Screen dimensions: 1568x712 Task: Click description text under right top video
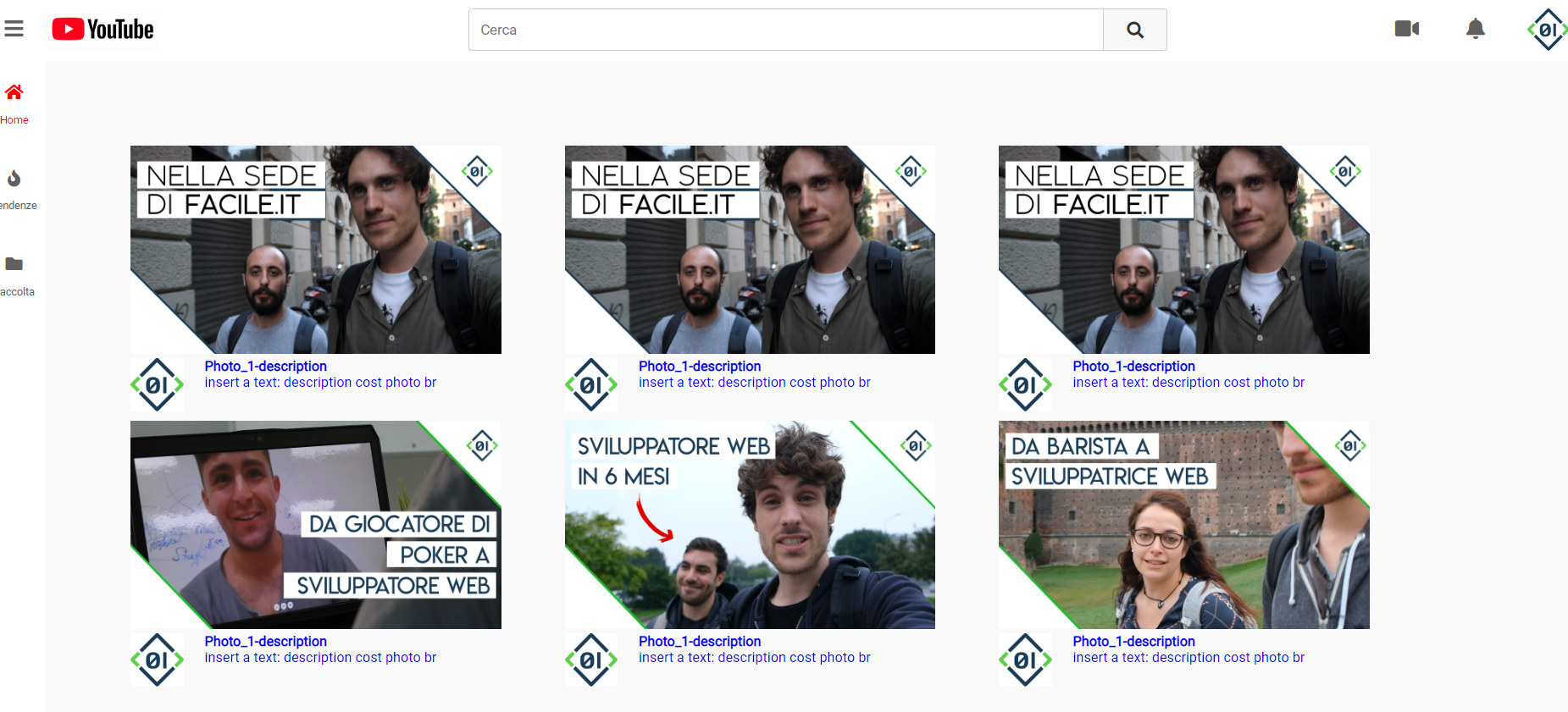pyautogui.click(x=1188, y=383)
